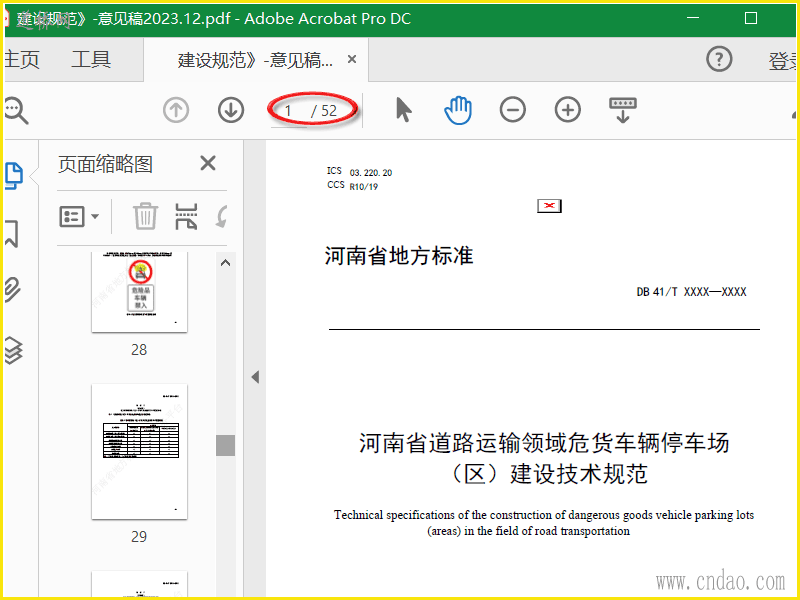Go to previous page with up arrow
This screenshot has width=800, height=600.
pos(176,110)
